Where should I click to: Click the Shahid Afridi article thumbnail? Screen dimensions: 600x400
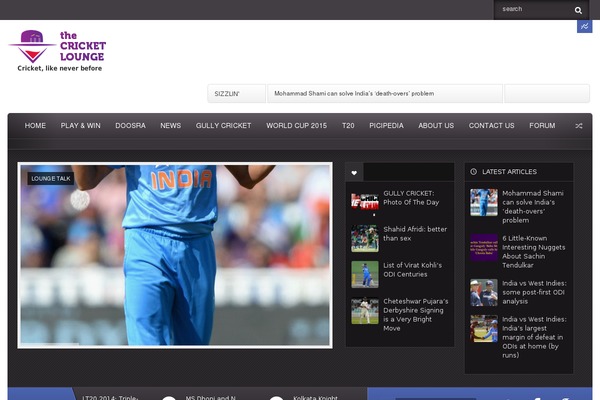pyautogui.click(x=365, y=238)
